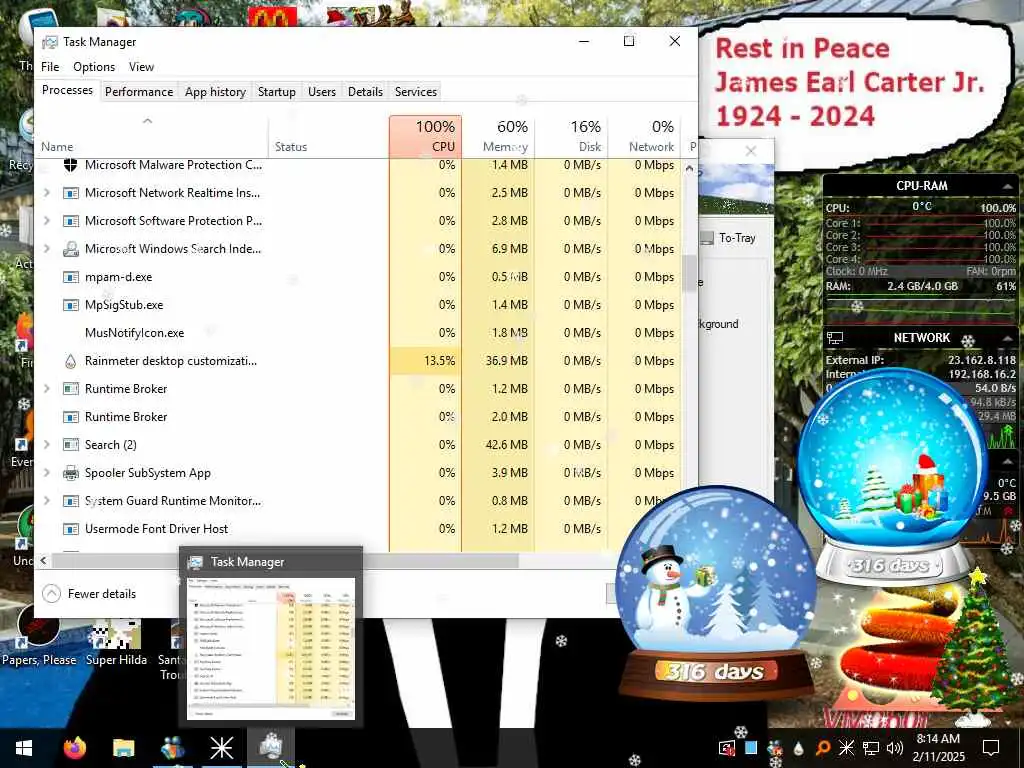Click the MpSigStub.exe process icon
The image size is (1024, 768).
71,305
